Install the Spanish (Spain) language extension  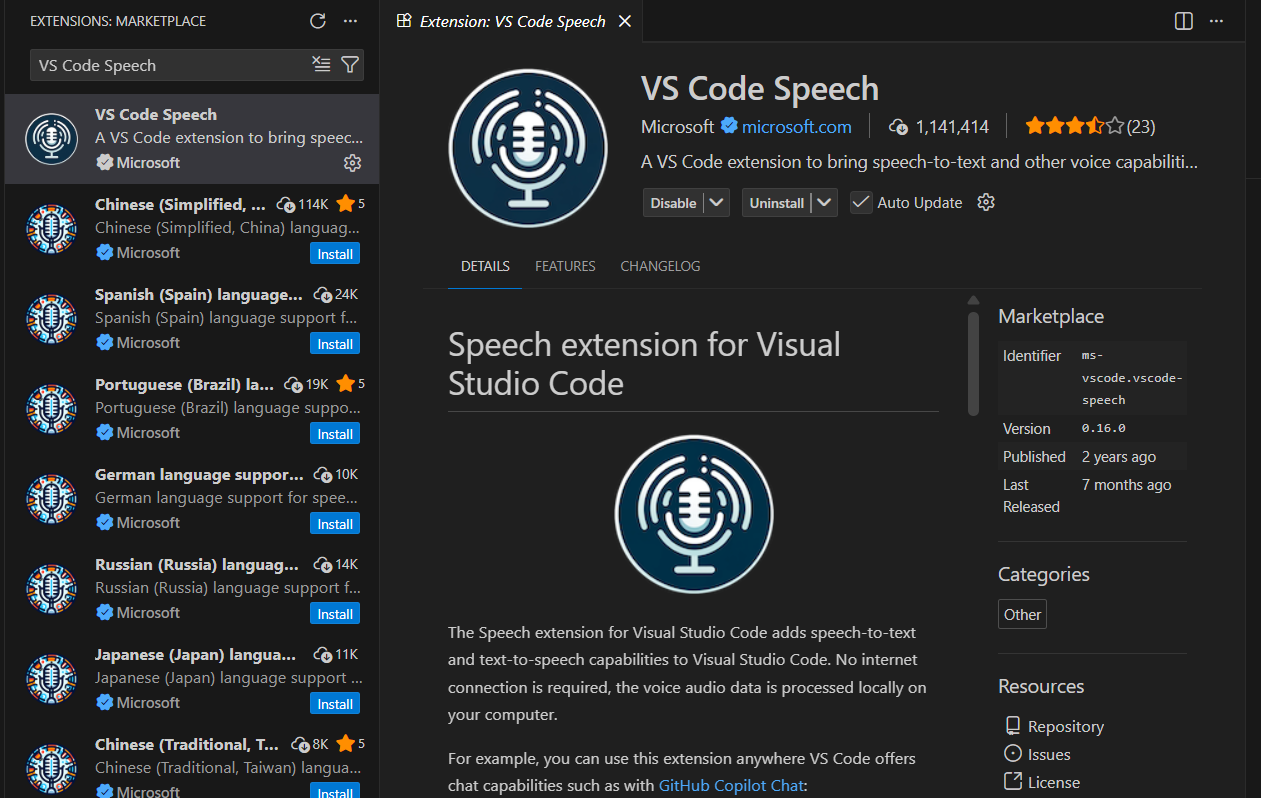pos(335,344)
